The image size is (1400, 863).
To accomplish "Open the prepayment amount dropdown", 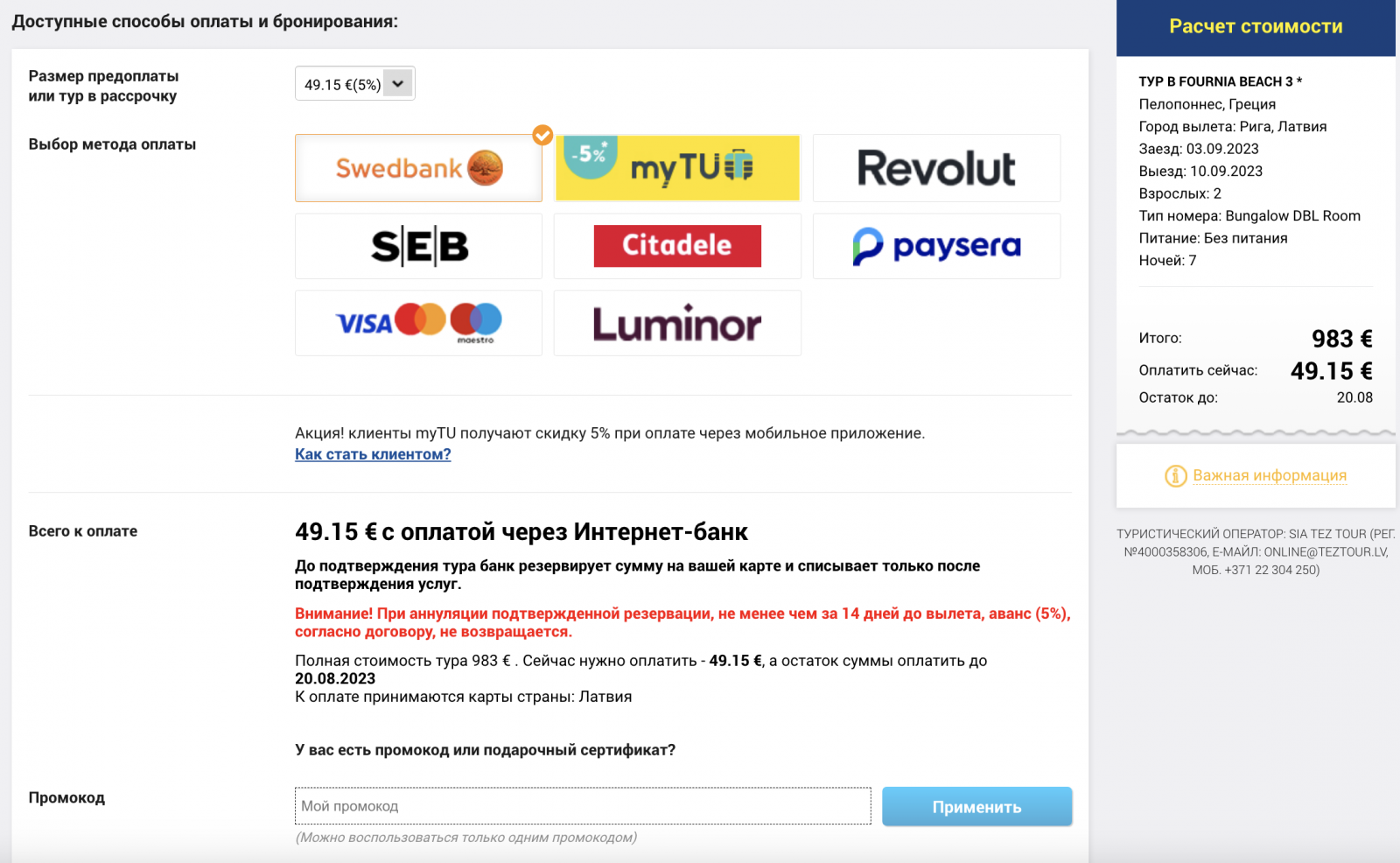I will point(354,84).
